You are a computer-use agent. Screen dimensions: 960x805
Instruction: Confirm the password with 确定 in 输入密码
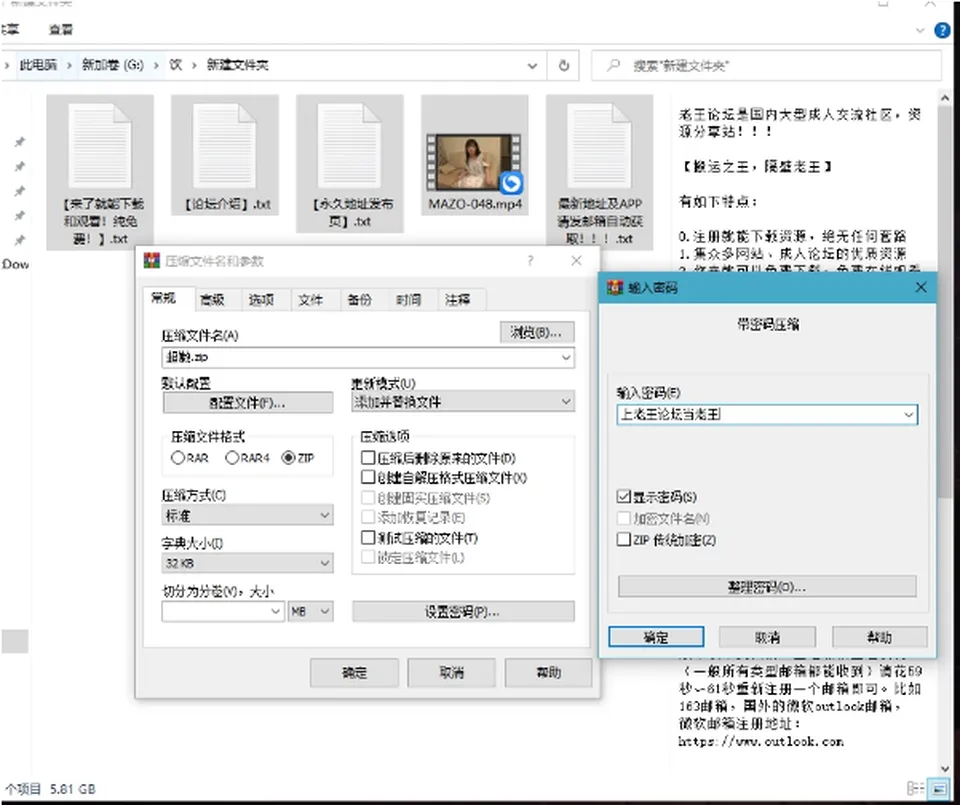pos(656,637)
